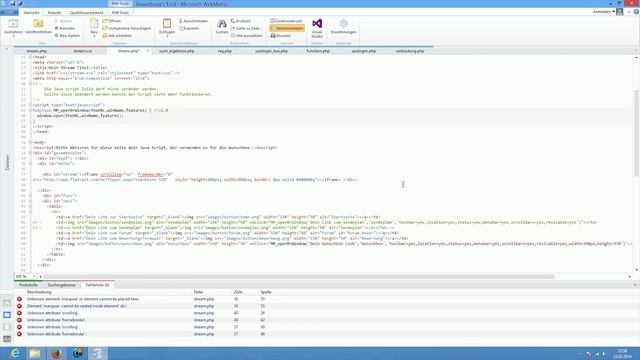Click the help icon at top right
Screen dimensions: 640x360
[636, 12]
